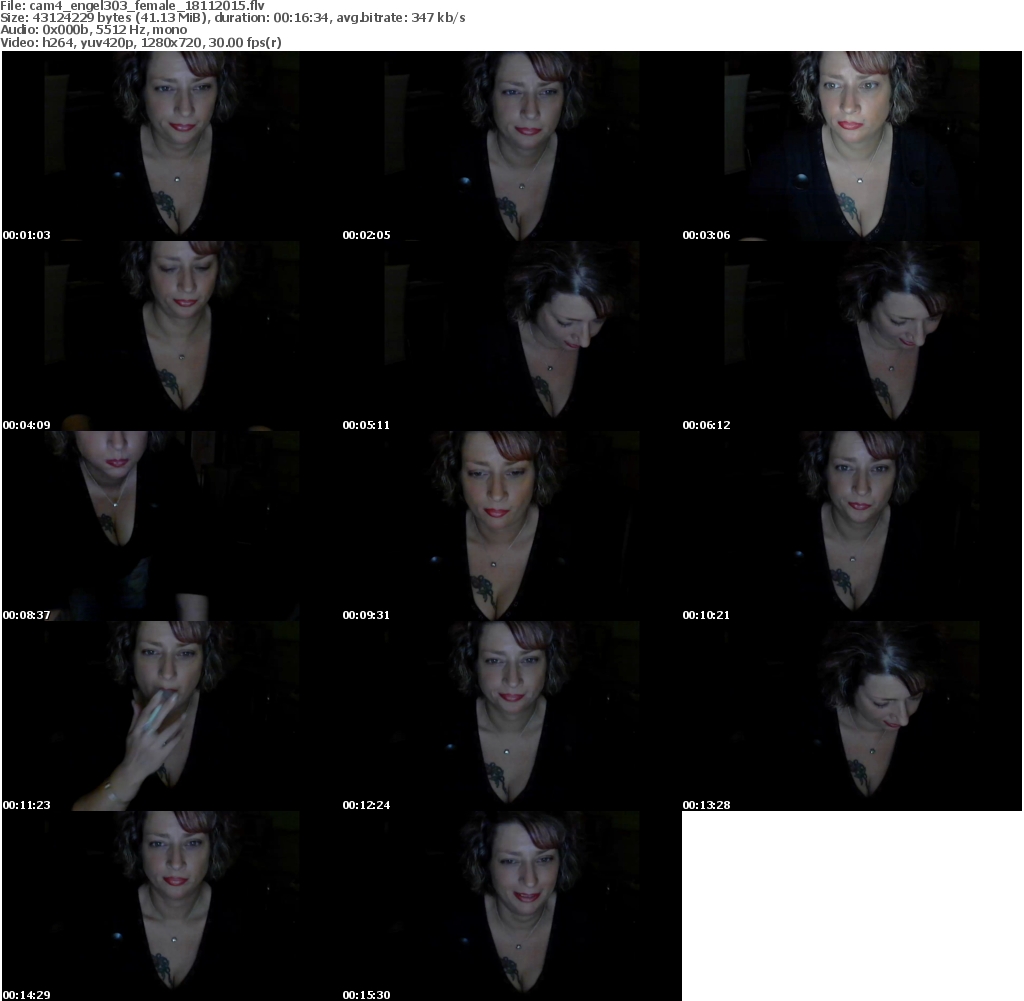The image size is (1024, 1001).
Task: Select the thumbnail at 00:01:03
Action: tap(172, 146)
